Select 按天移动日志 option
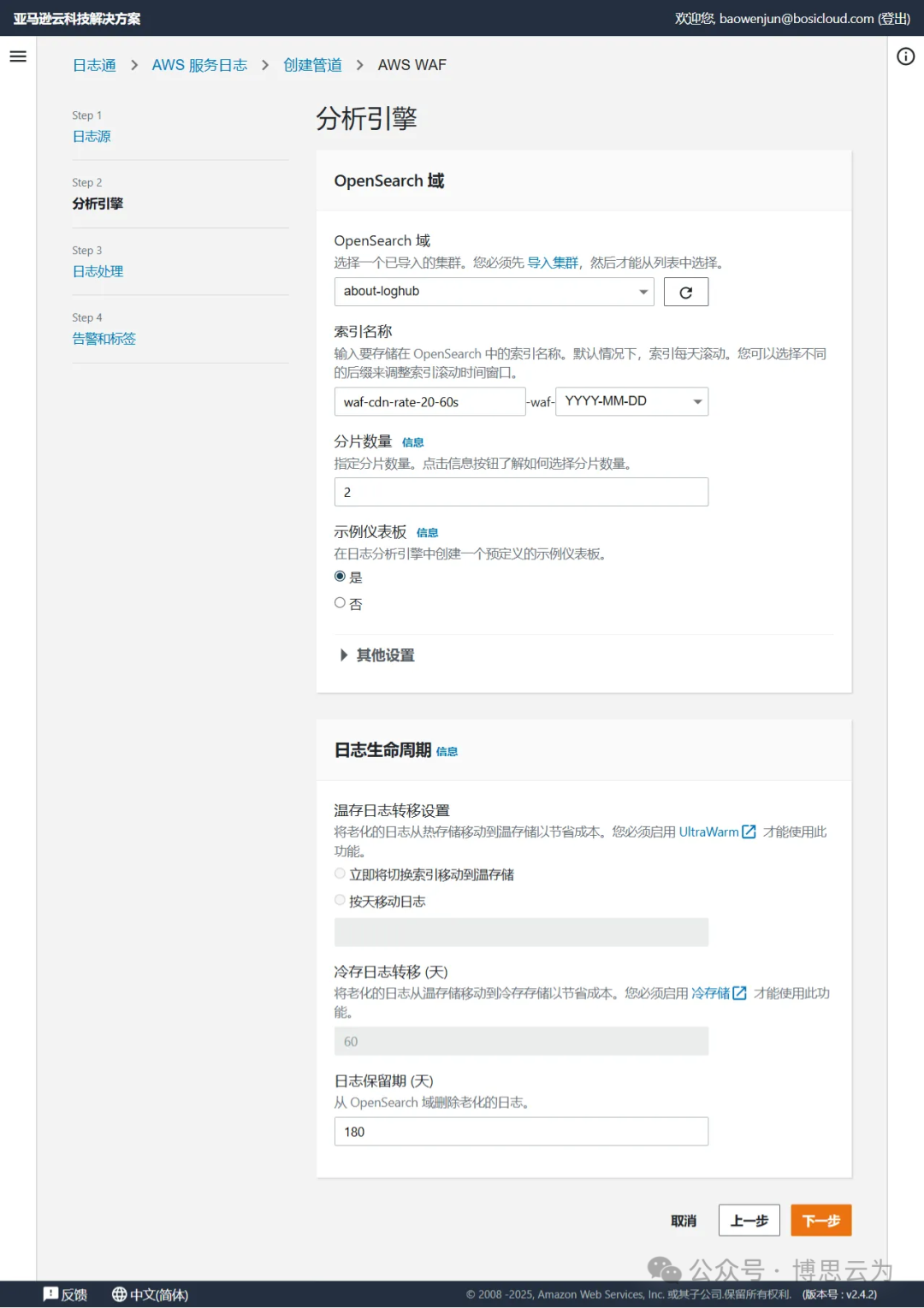 click(x=340, y=900)
